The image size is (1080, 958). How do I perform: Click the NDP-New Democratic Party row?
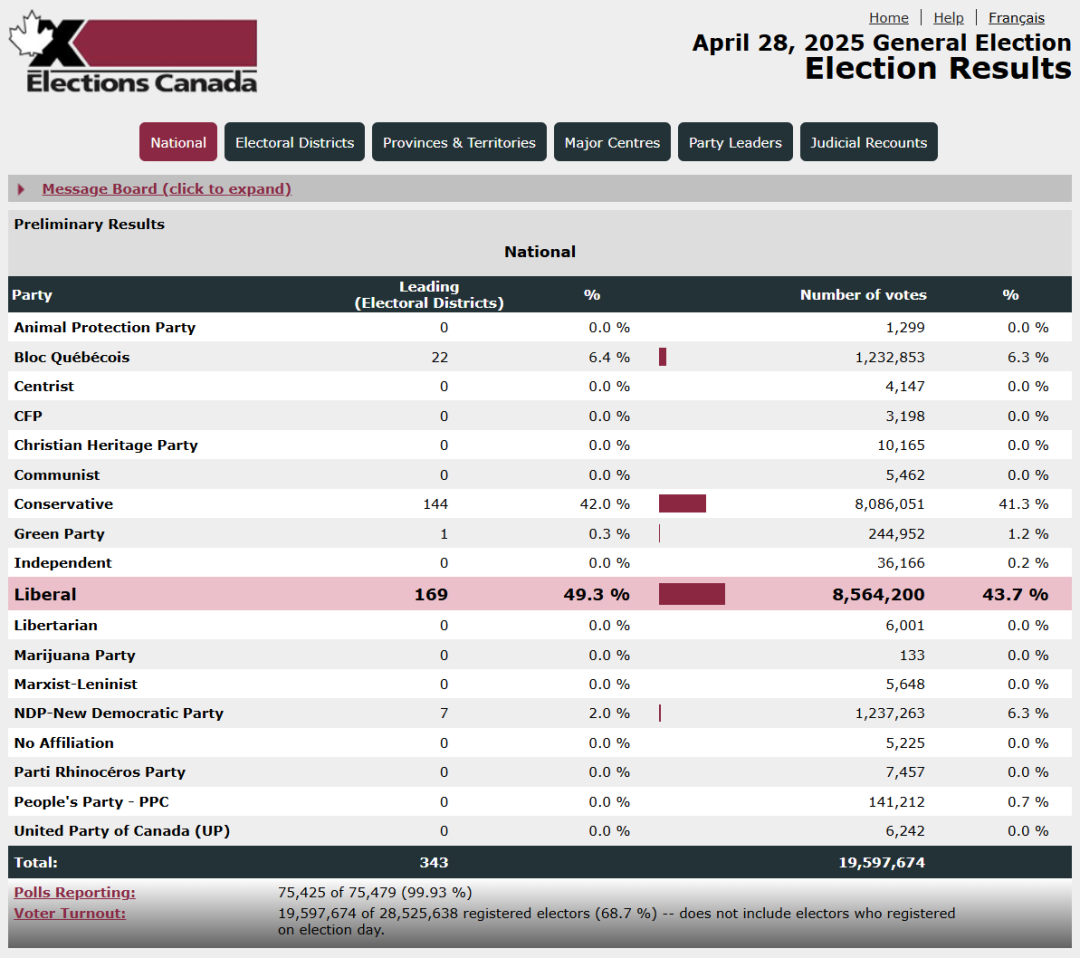tap(539, 713)
